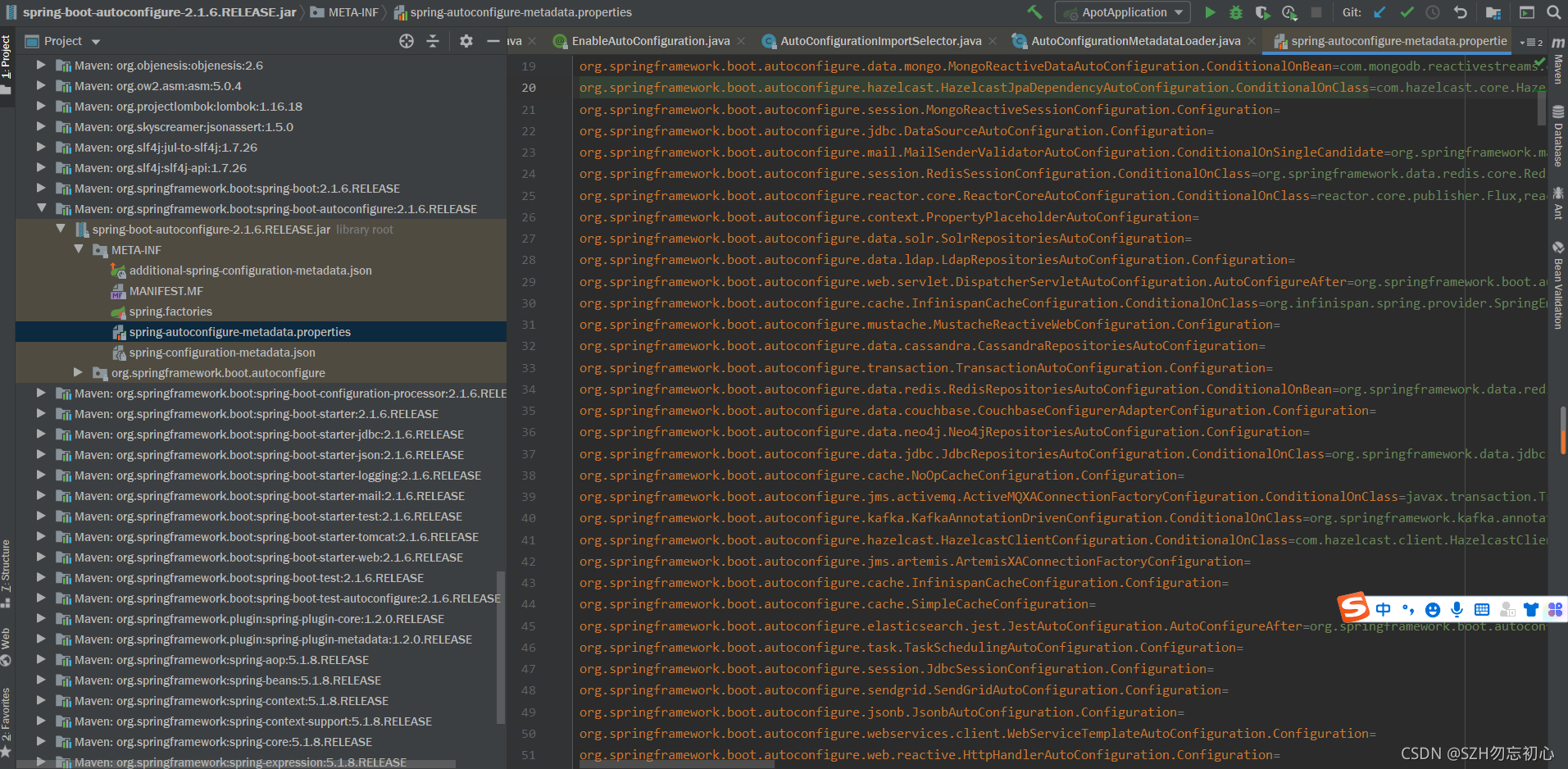This screenshot has height=769, width=1568.
Task: Click Collapse All icon in Project panel
Action: click(433, 41)
